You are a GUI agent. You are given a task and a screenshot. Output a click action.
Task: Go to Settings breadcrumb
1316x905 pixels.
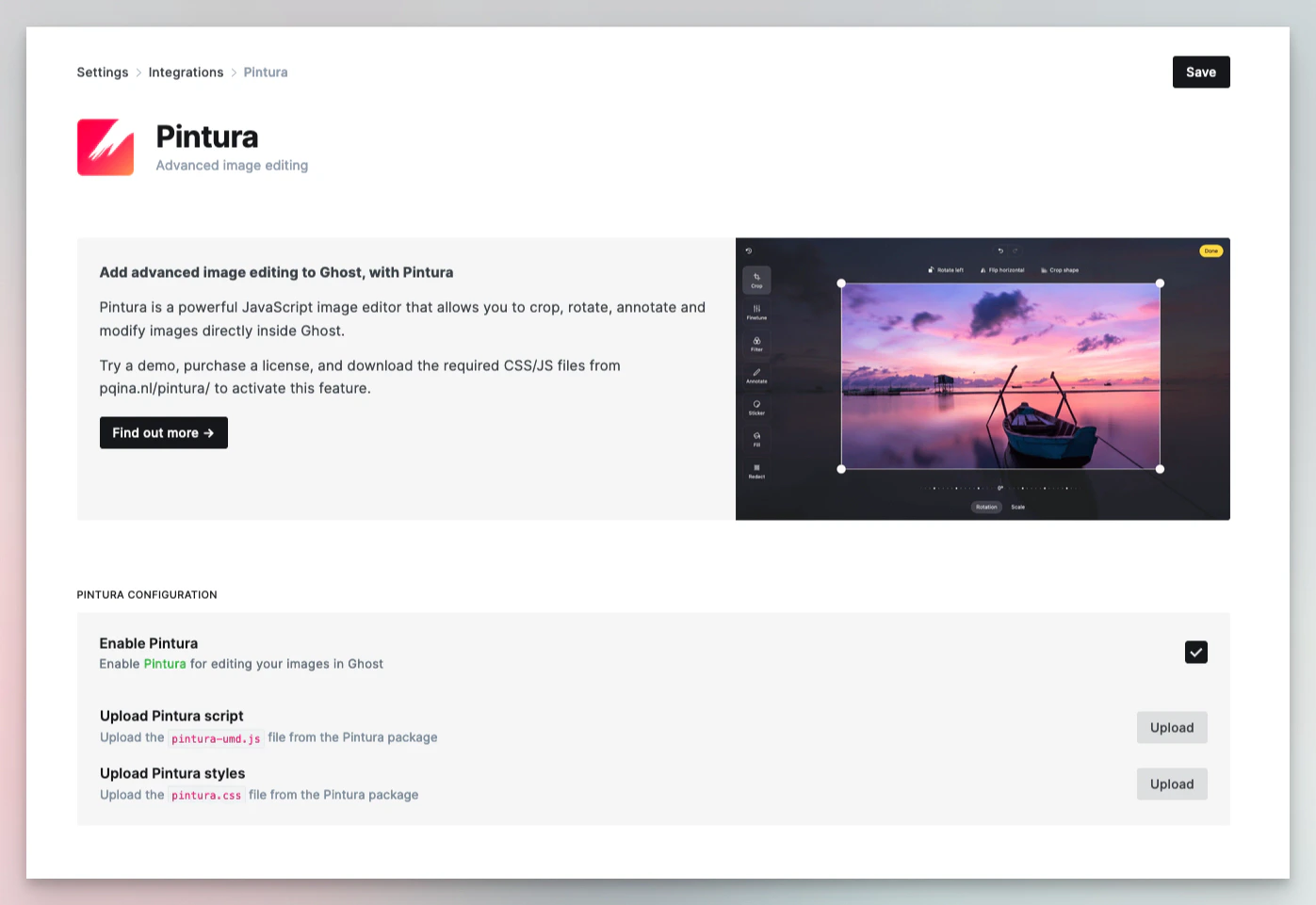tap(103, 73)
